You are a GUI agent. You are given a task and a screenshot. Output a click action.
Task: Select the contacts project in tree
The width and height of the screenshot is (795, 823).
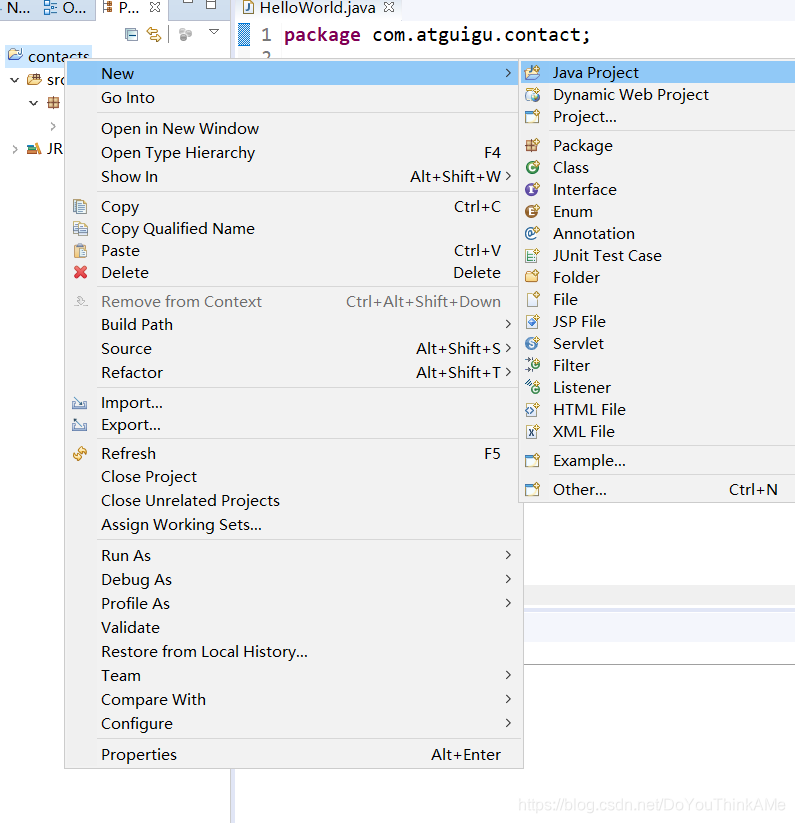[48, 56]
